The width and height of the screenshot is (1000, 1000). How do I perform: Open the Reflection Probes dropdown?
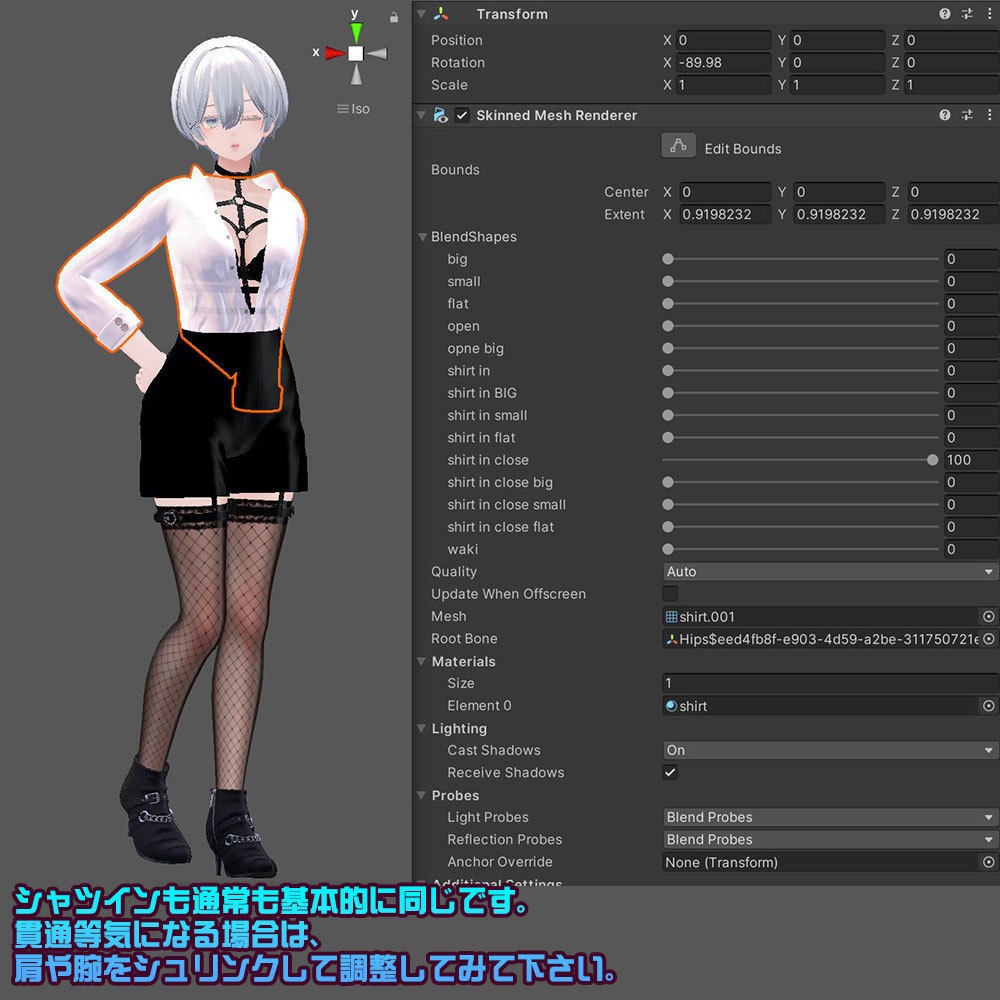830,839
